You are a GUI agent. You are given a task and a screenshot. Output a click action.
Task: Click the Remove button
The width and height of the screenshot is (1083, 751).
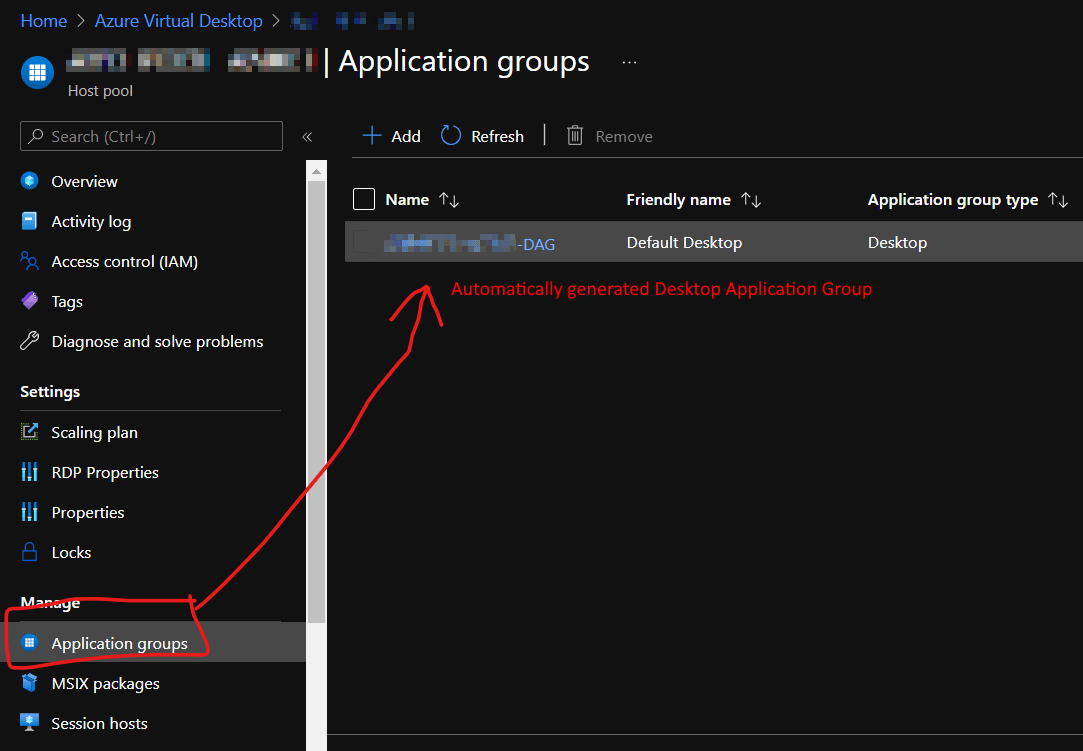(x=609, y=136)
